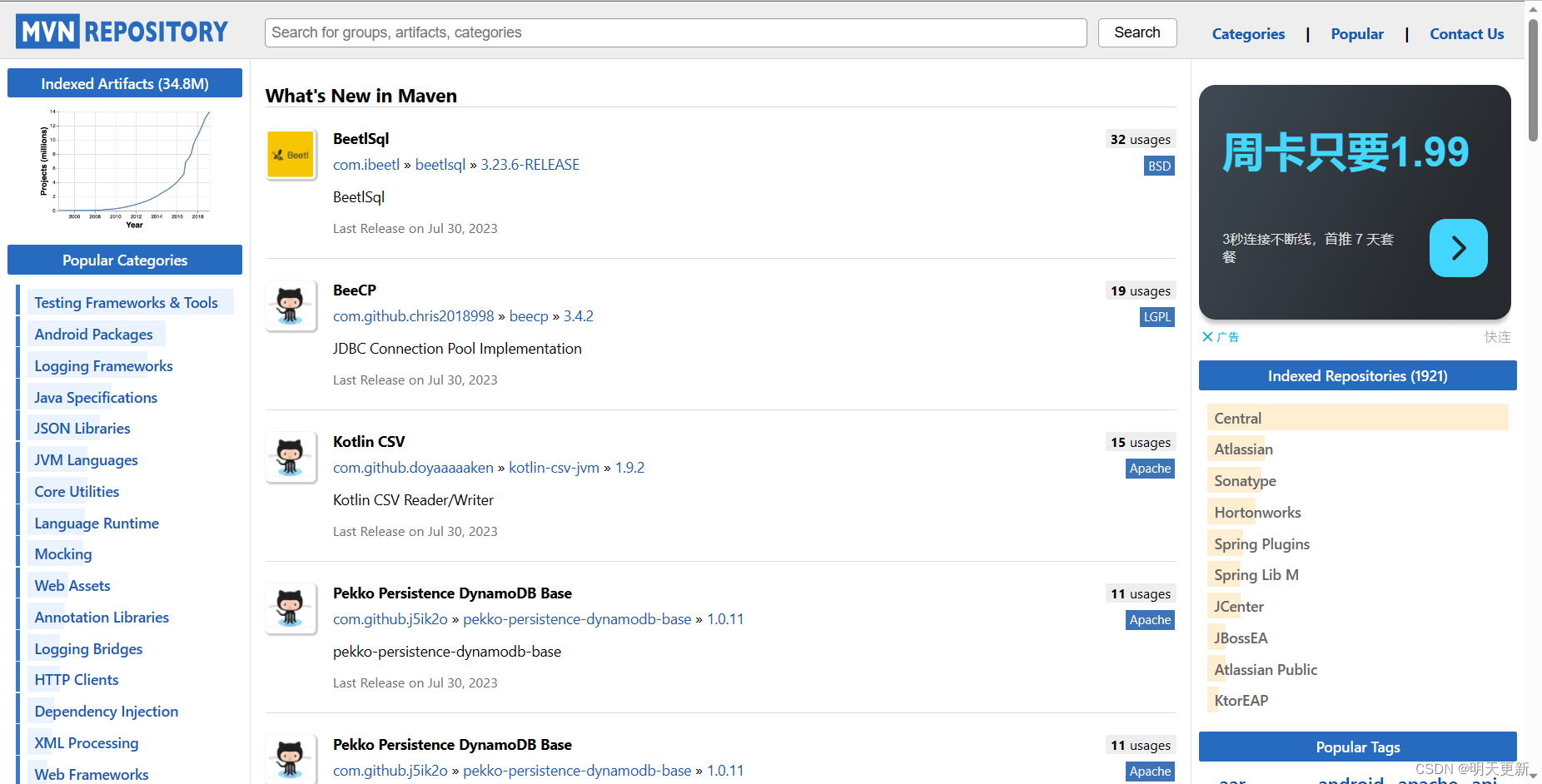Image resolution: width=1542 pixels, height=784 pixels.
Task: Open the Contact Us page
Action: (x=1466, y=34)
